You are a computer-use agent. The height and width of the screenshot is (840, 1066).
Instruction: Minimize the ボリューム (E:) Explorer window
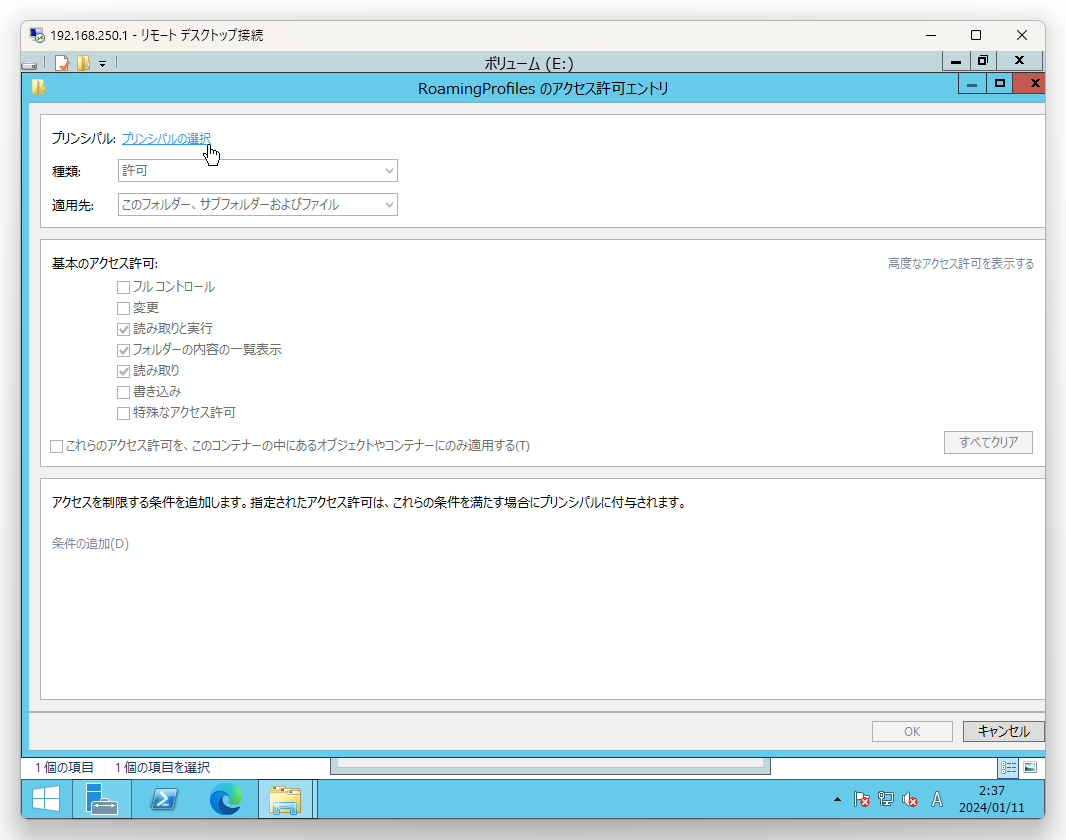pyautogui.click(x=956, y=61)
